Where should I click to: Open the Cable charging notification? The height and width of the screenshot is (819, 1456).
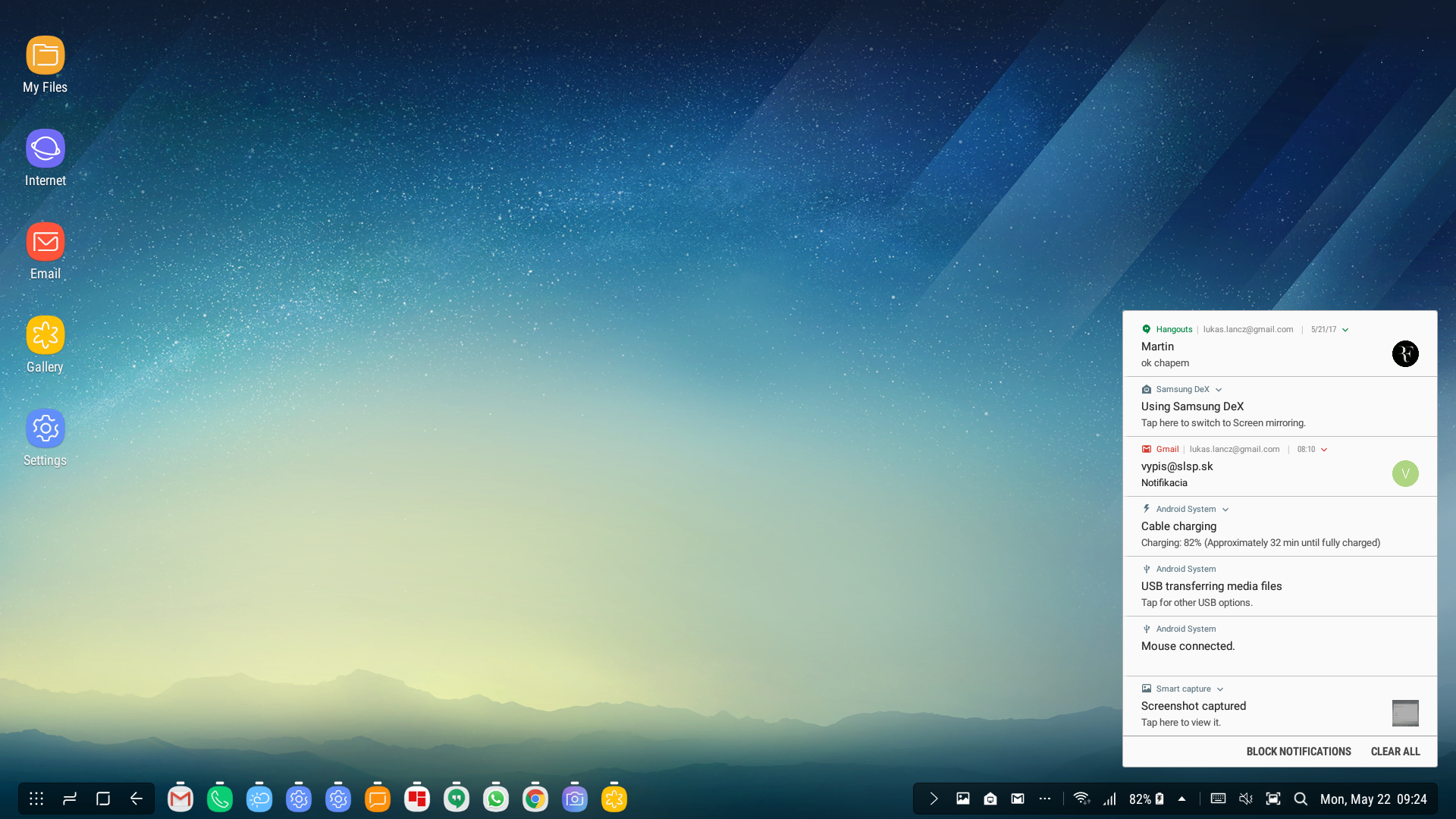coord(1280,526)
